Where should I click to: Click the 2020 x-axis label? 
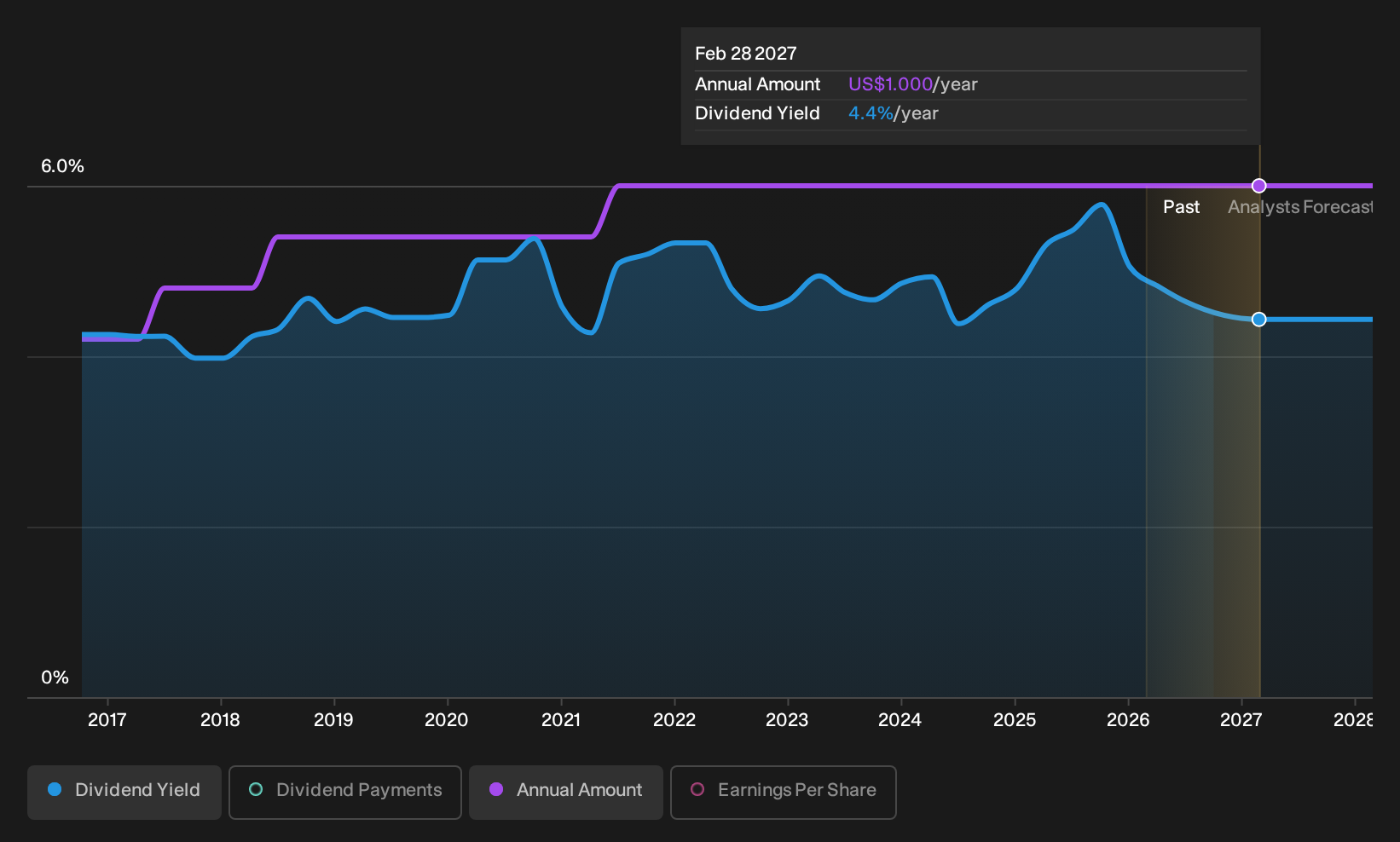447,720
